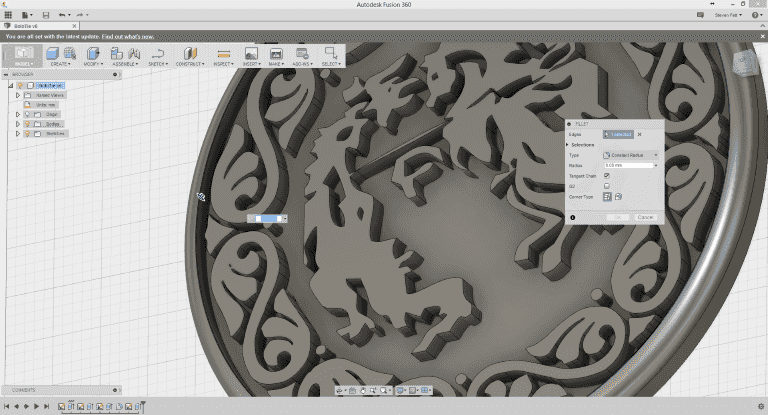The image size is (768, 415).
Task: Select the Create box tool icon
Action: (x=52, y=53)
